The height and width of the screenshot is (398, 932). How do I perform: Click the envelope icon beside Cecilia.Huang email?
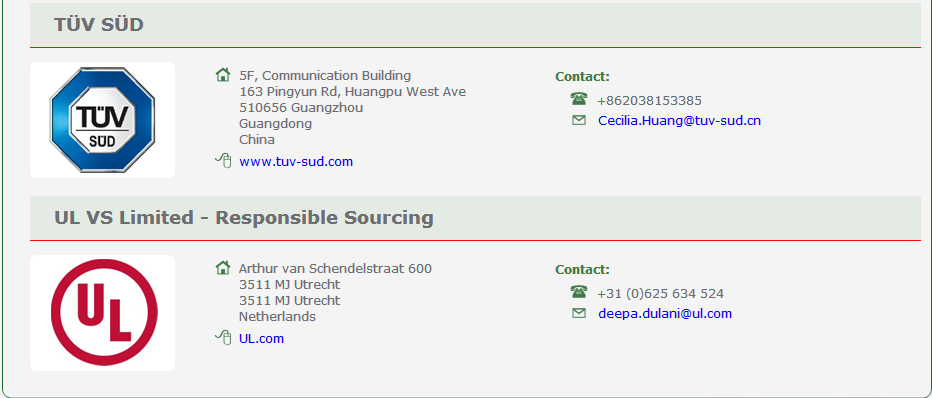pos(578,121)
